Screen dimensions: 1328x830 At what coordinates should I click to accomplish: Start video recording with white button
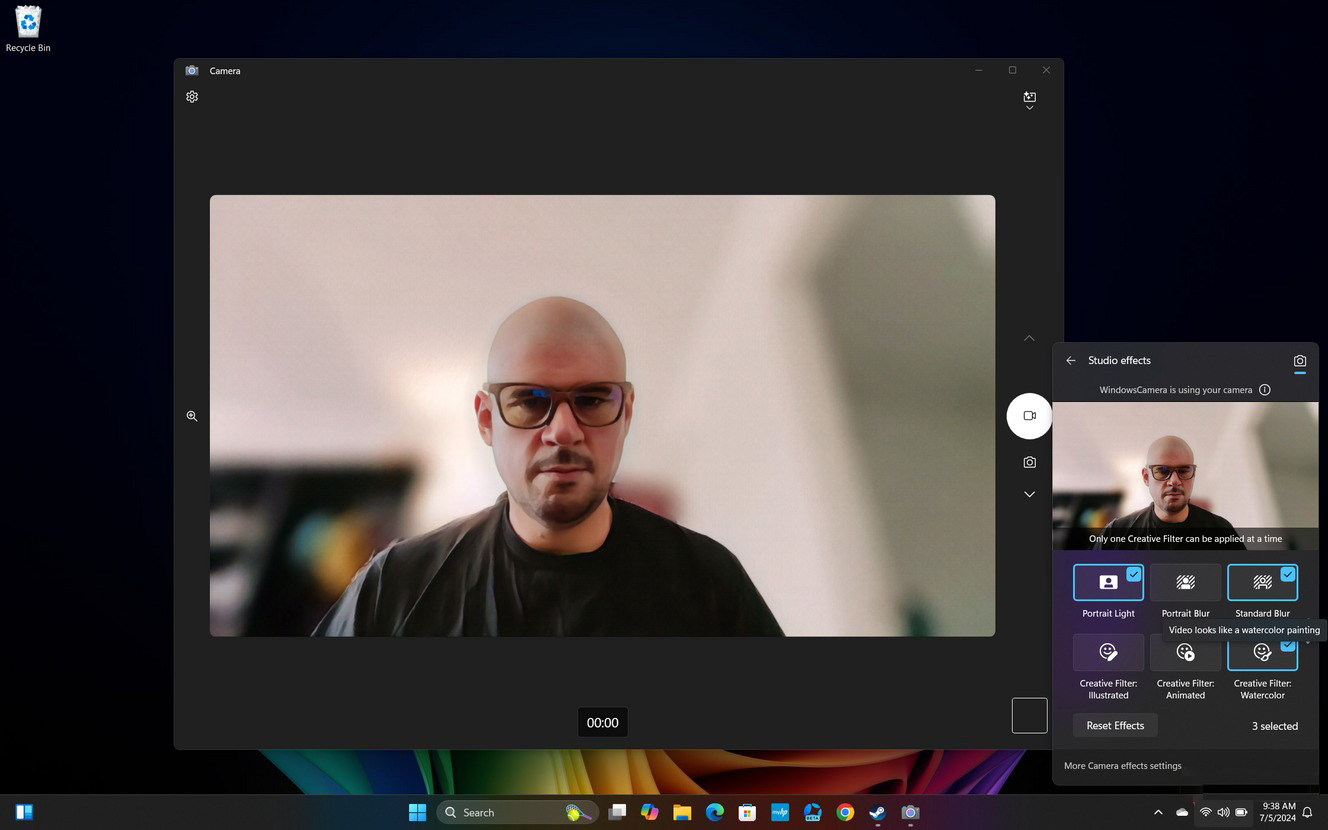(1029, 416)
